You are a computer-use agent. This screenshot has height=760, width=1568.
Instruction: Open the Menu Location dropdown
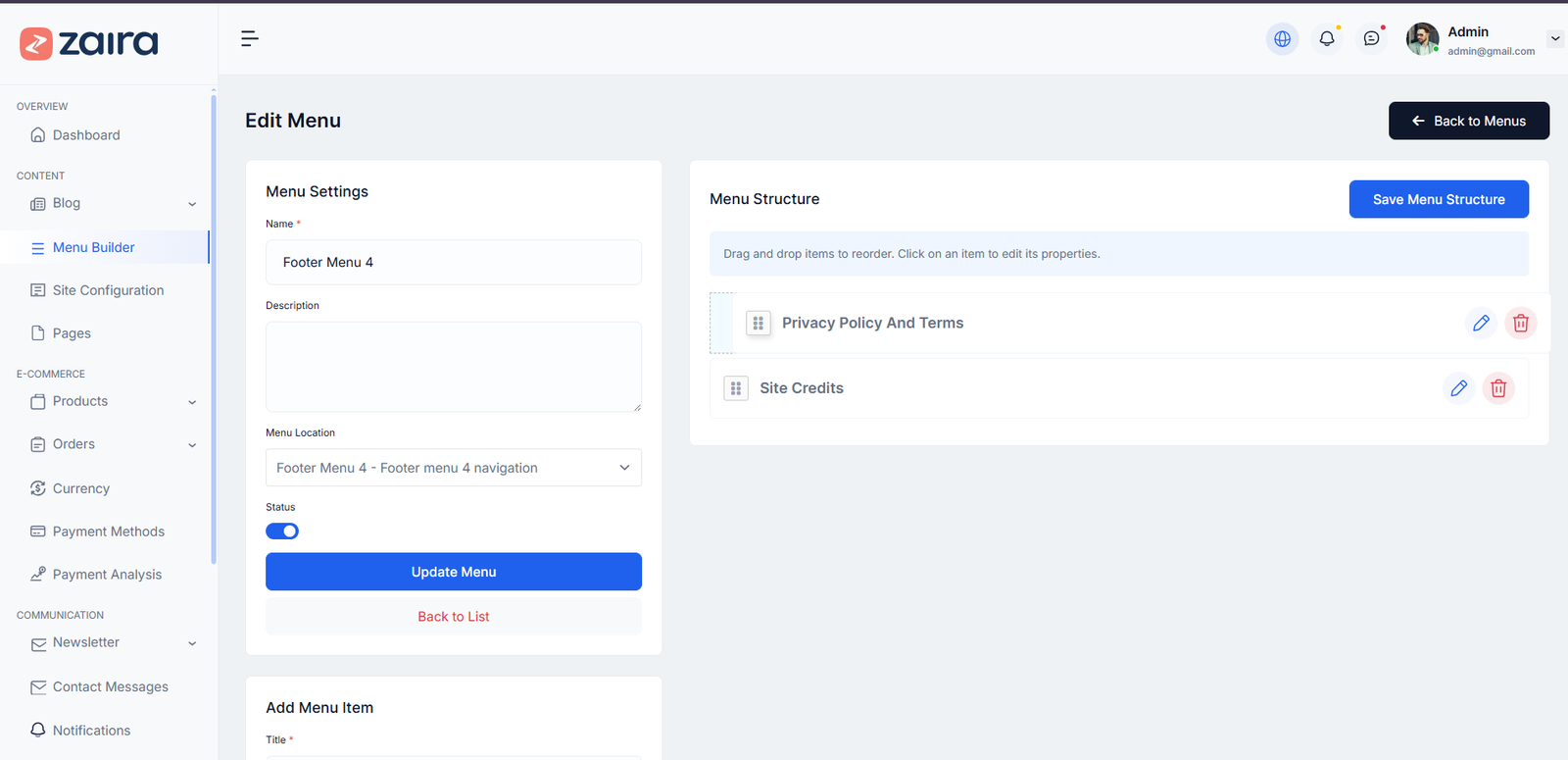tap(453, 468)
